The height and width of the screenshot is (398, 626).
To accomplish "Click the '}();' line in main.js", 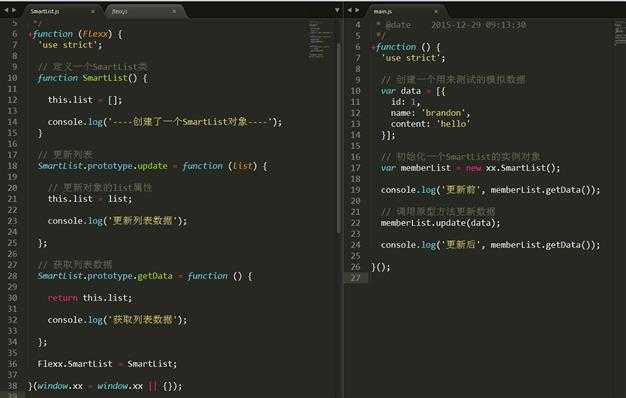I will [381, 267].
